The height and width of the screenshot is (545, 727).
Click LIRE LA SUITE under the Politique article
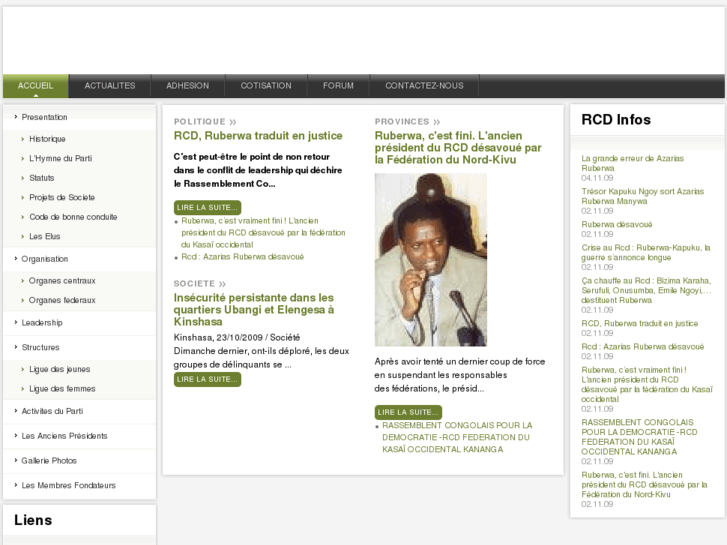207,207
